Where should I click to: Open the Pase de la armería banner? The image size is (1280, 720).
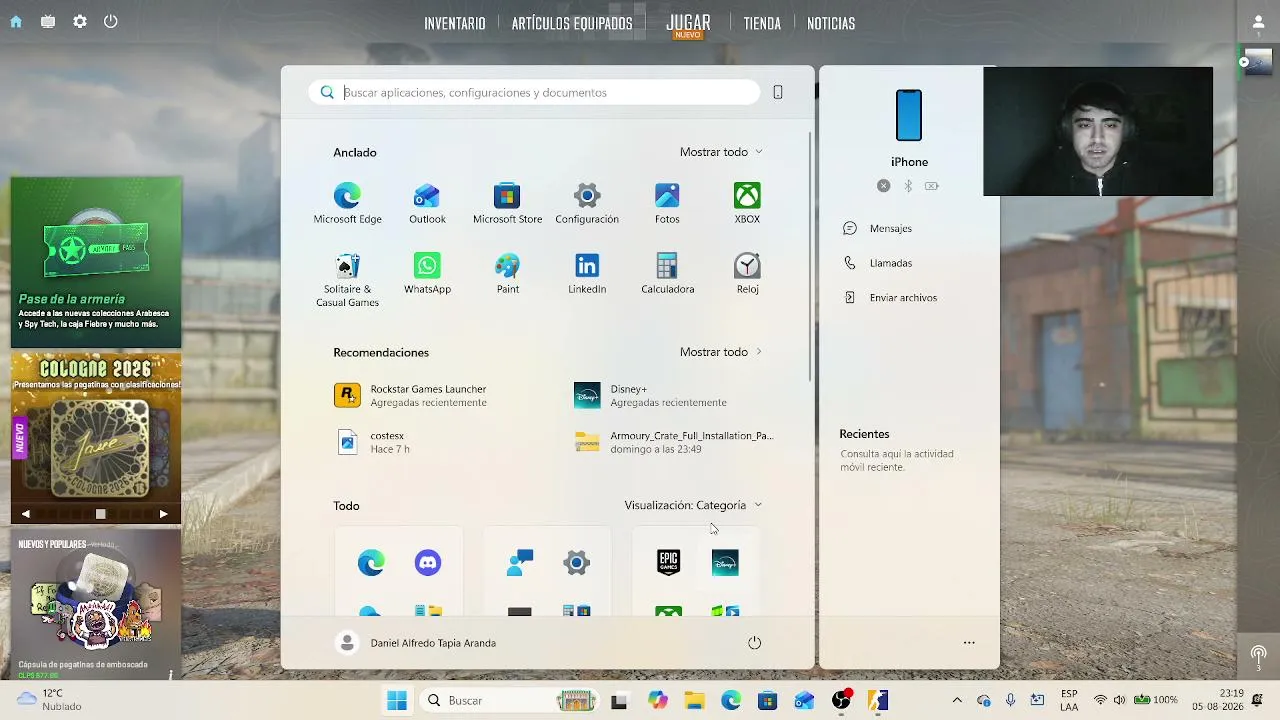click(x=96, y=262)
